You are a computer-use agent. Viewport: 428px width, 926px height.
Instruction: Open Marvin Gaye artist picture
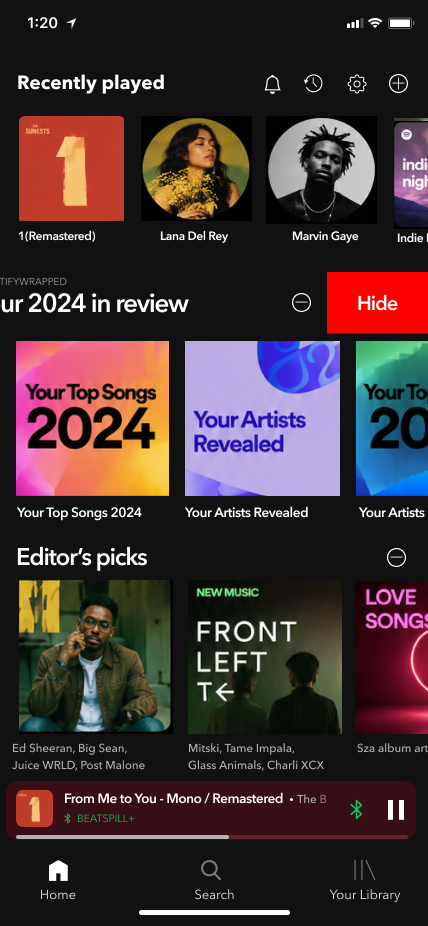321,170
